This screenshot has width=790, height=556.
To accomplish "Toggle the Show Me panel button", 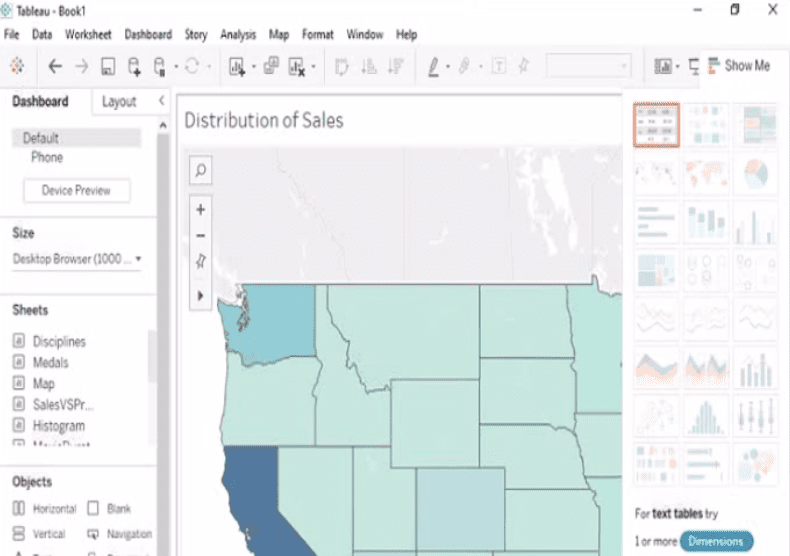I will pos(740,66).
